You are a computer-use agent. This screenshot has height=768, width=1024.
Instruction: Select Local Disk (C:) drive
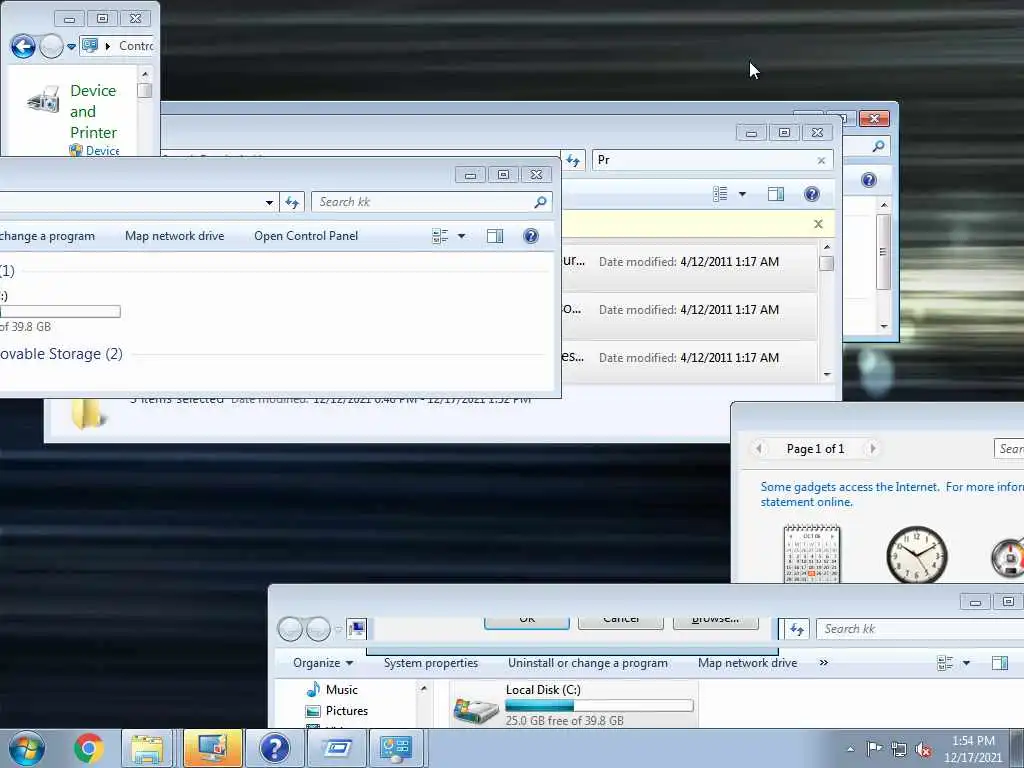573,705
